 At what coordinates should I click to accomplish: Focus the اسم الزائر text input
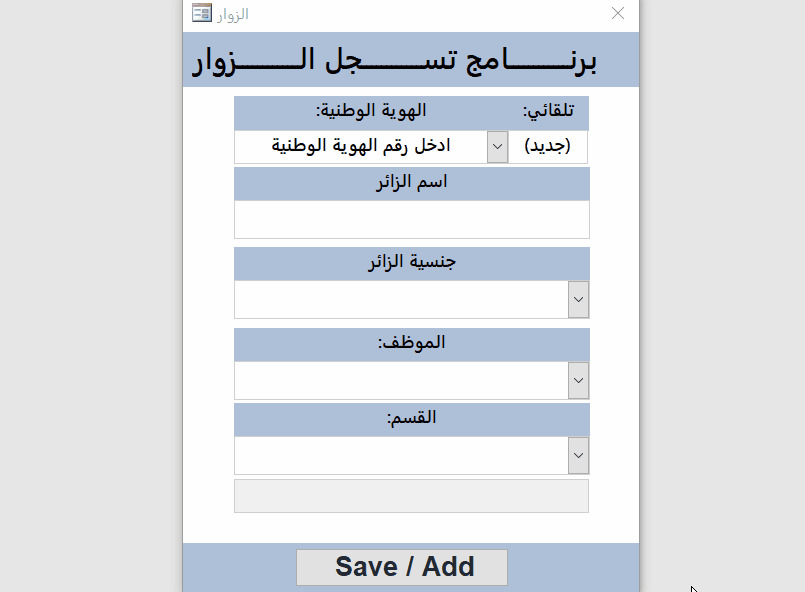tap(411, 219)
